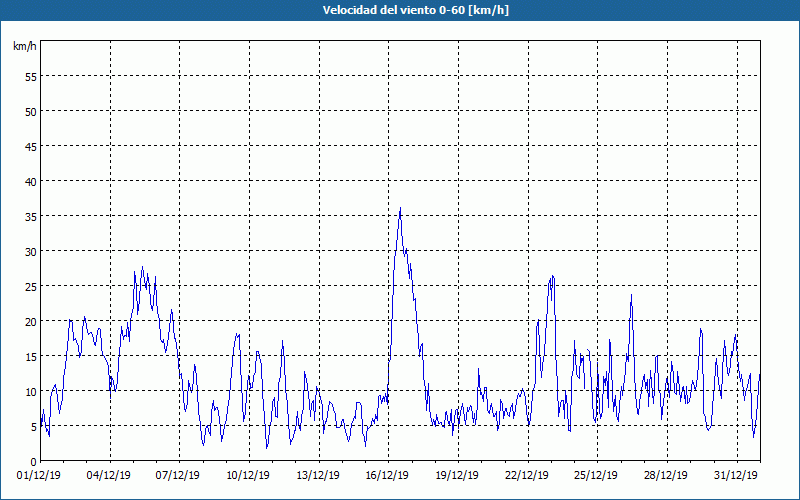Click the date label 31/12/19
The height and width of the screenshot is (500, 800).
tap(736, 475)
